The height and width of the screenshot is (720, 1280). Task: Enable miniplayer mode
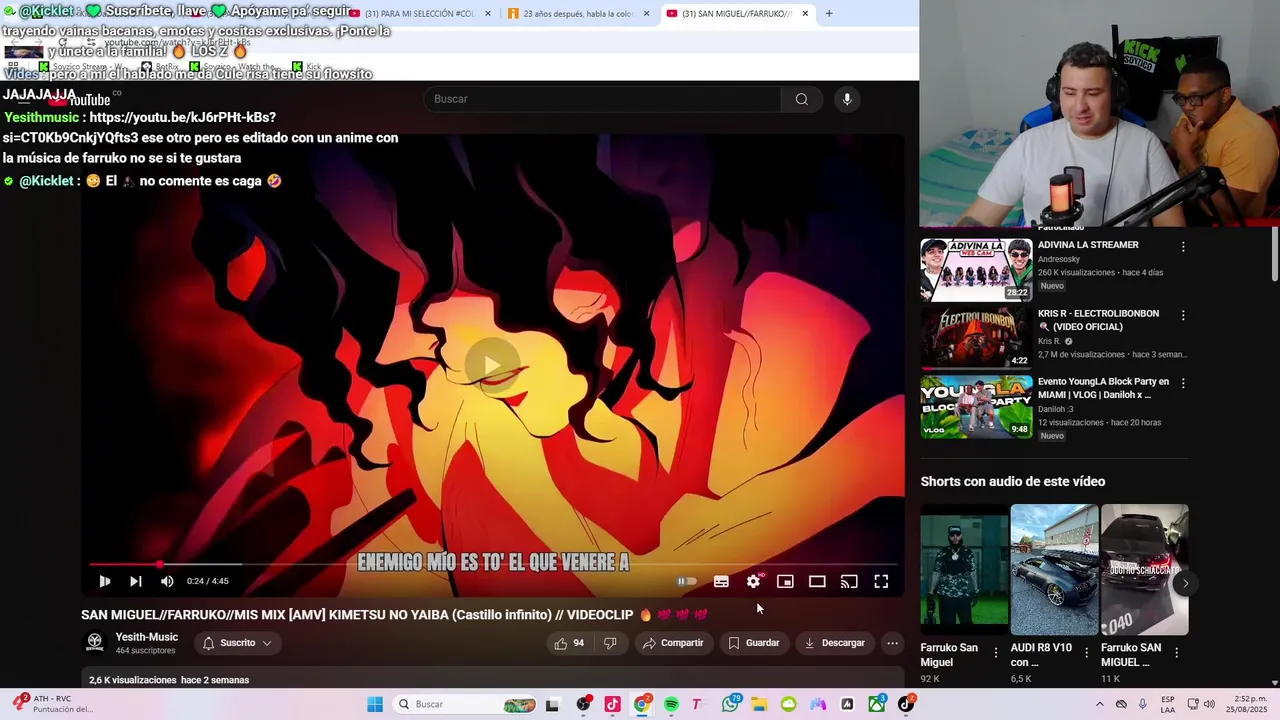(785, 581)
